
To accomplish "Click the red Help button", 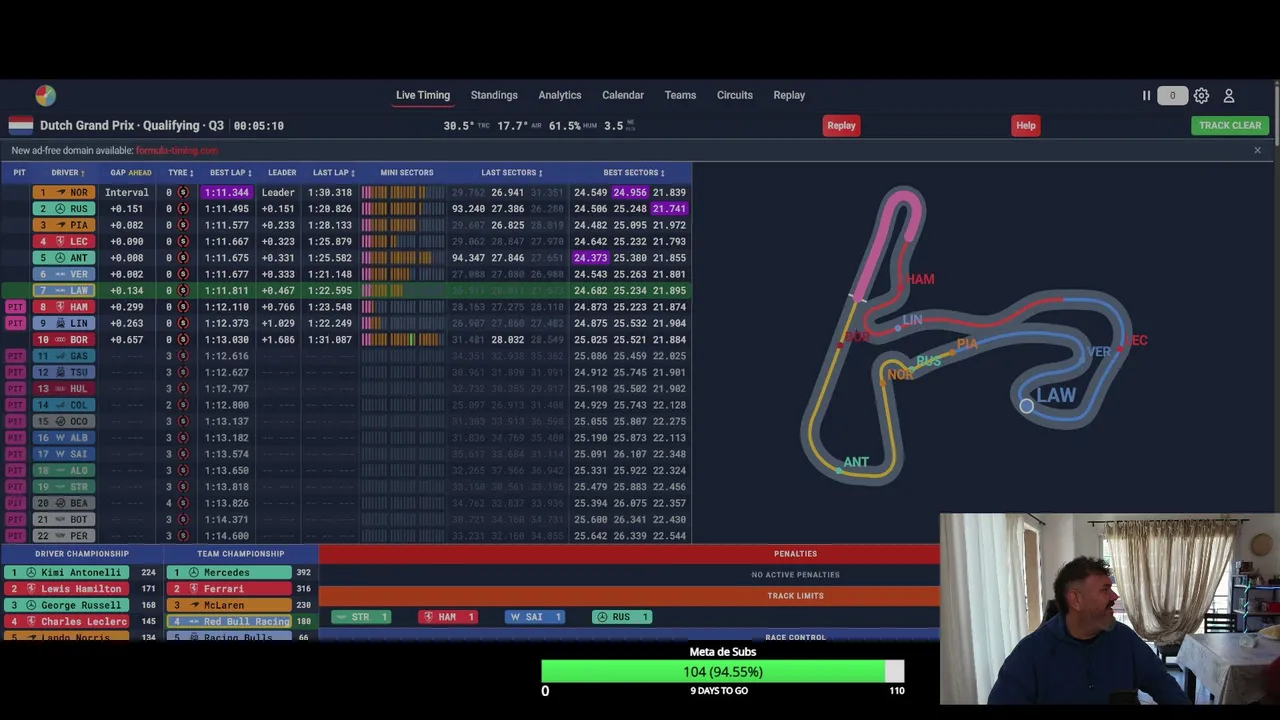I will 1026,125.
